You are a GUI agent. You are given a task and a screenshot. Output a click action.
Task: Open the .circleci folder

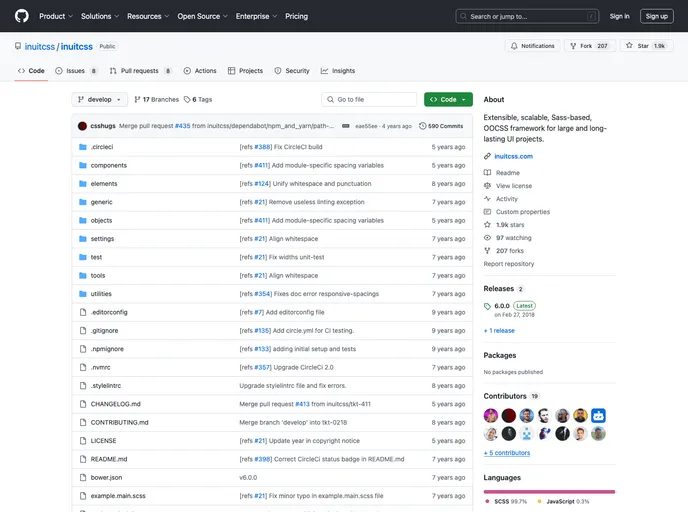101,147
